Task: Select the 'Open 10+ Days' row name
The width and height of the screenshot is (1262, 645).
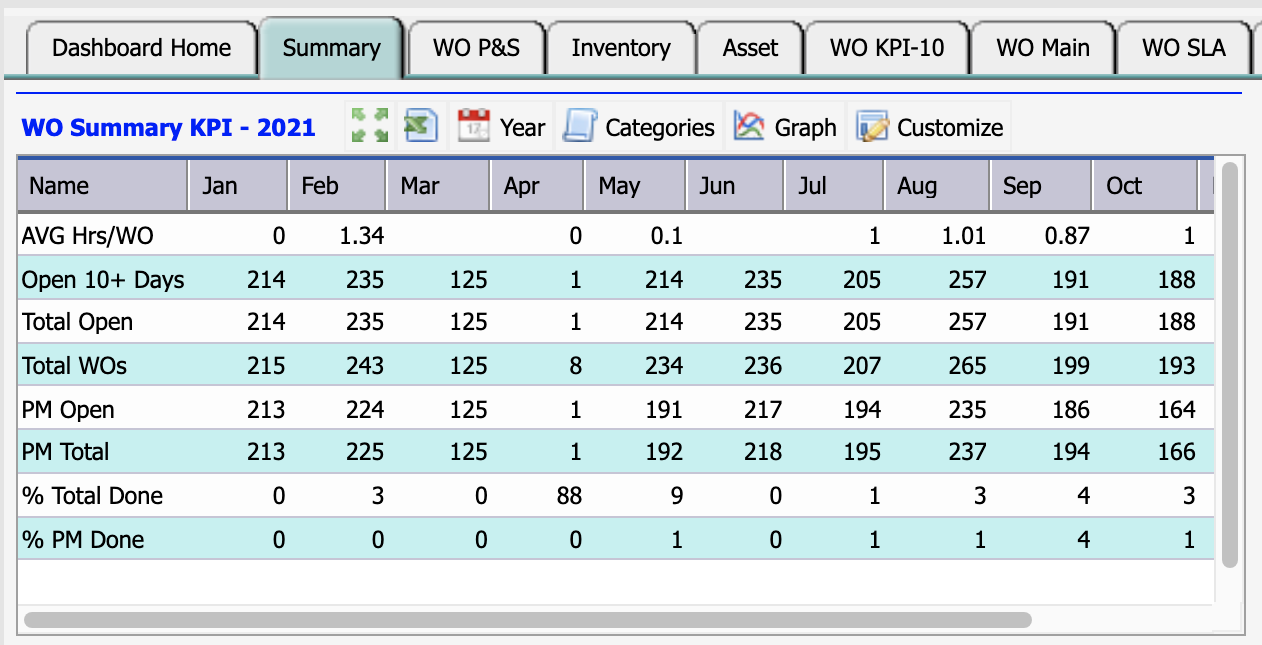Action: 103,280
